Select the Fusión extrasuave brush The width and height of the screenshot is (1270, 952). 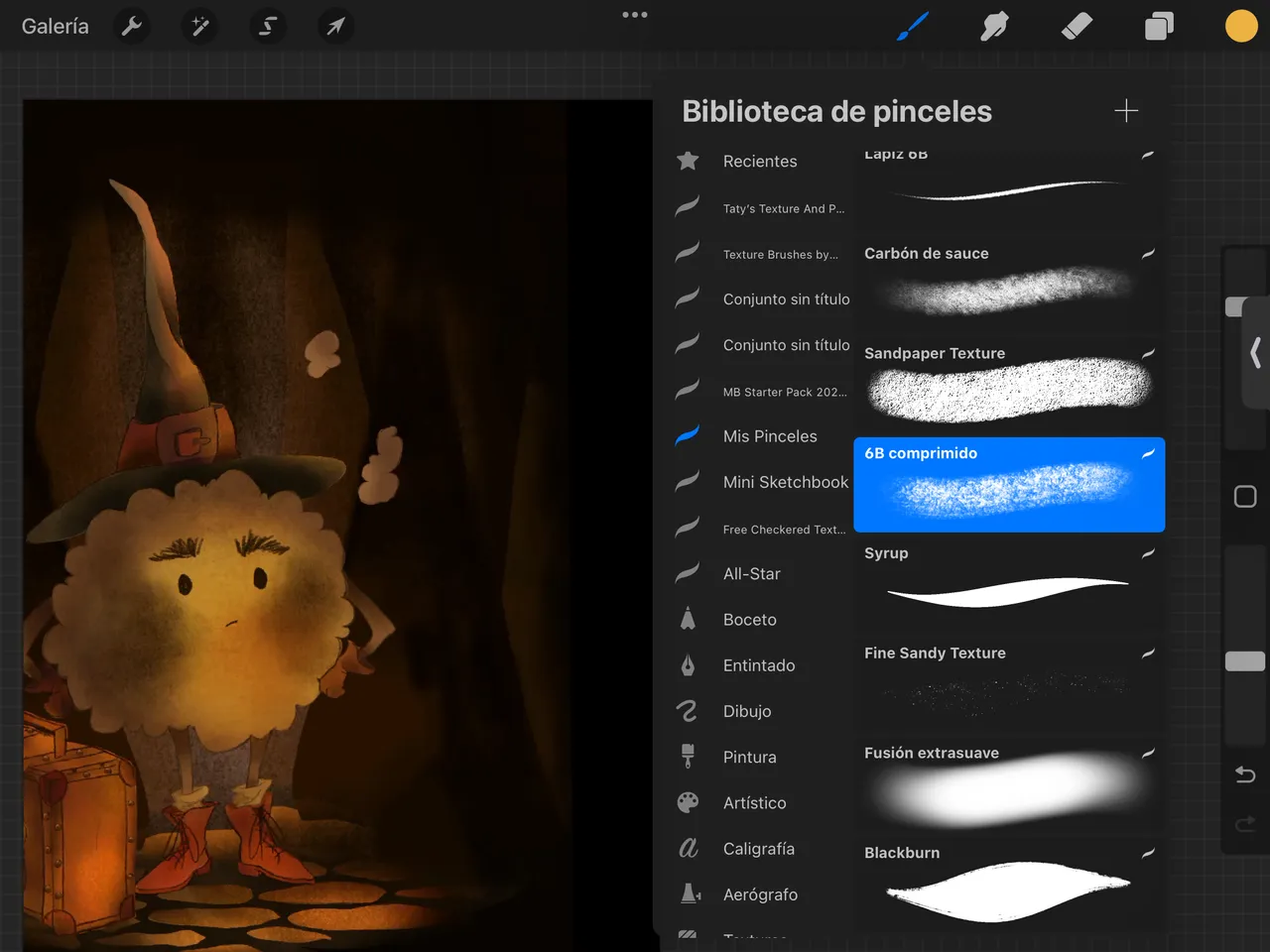tap(1009, 785)
